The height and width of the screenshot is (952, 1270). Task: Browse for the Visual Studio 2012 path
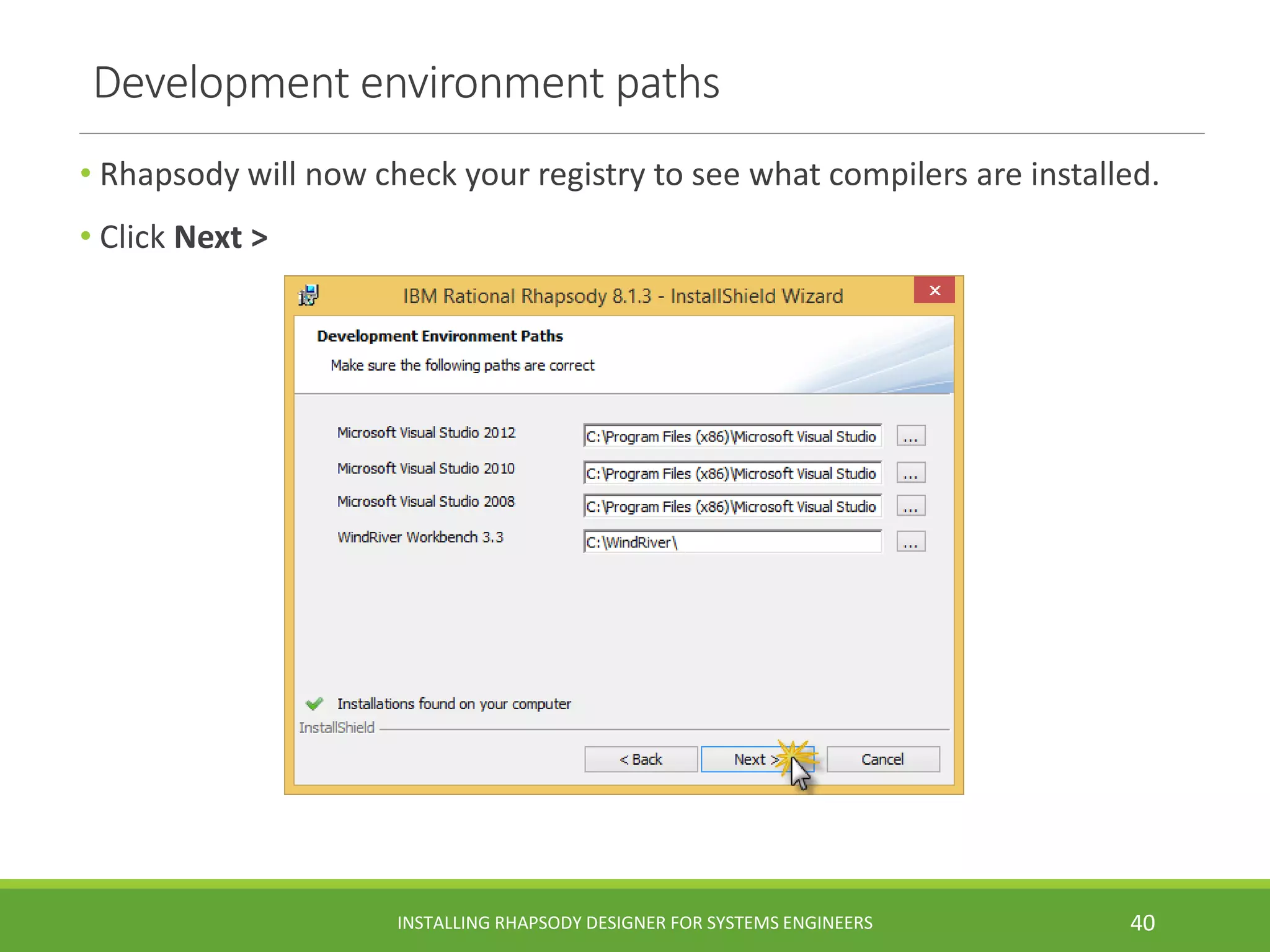[911, 436]
